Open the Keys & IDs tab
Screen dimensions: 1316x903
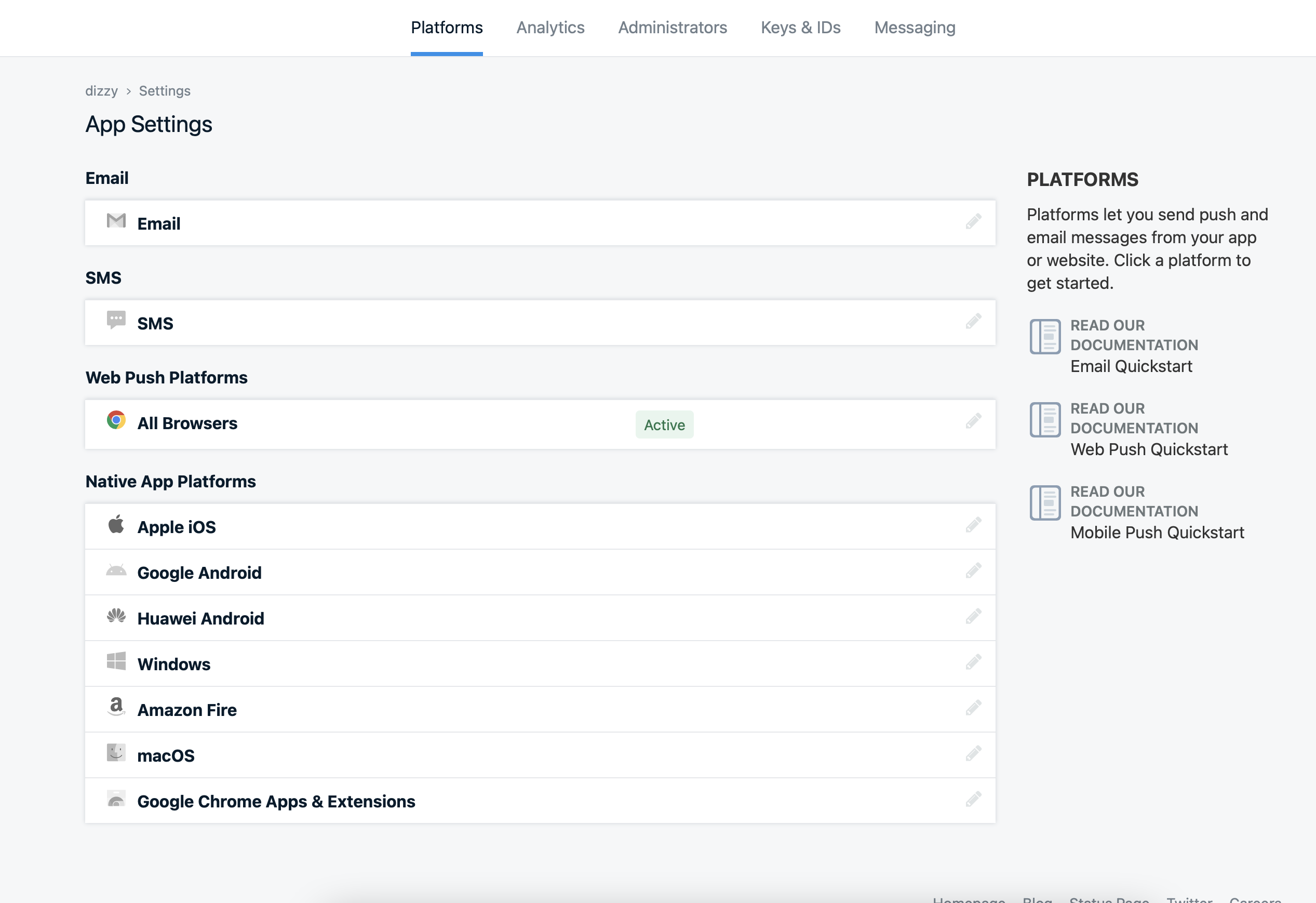[800, 28]
